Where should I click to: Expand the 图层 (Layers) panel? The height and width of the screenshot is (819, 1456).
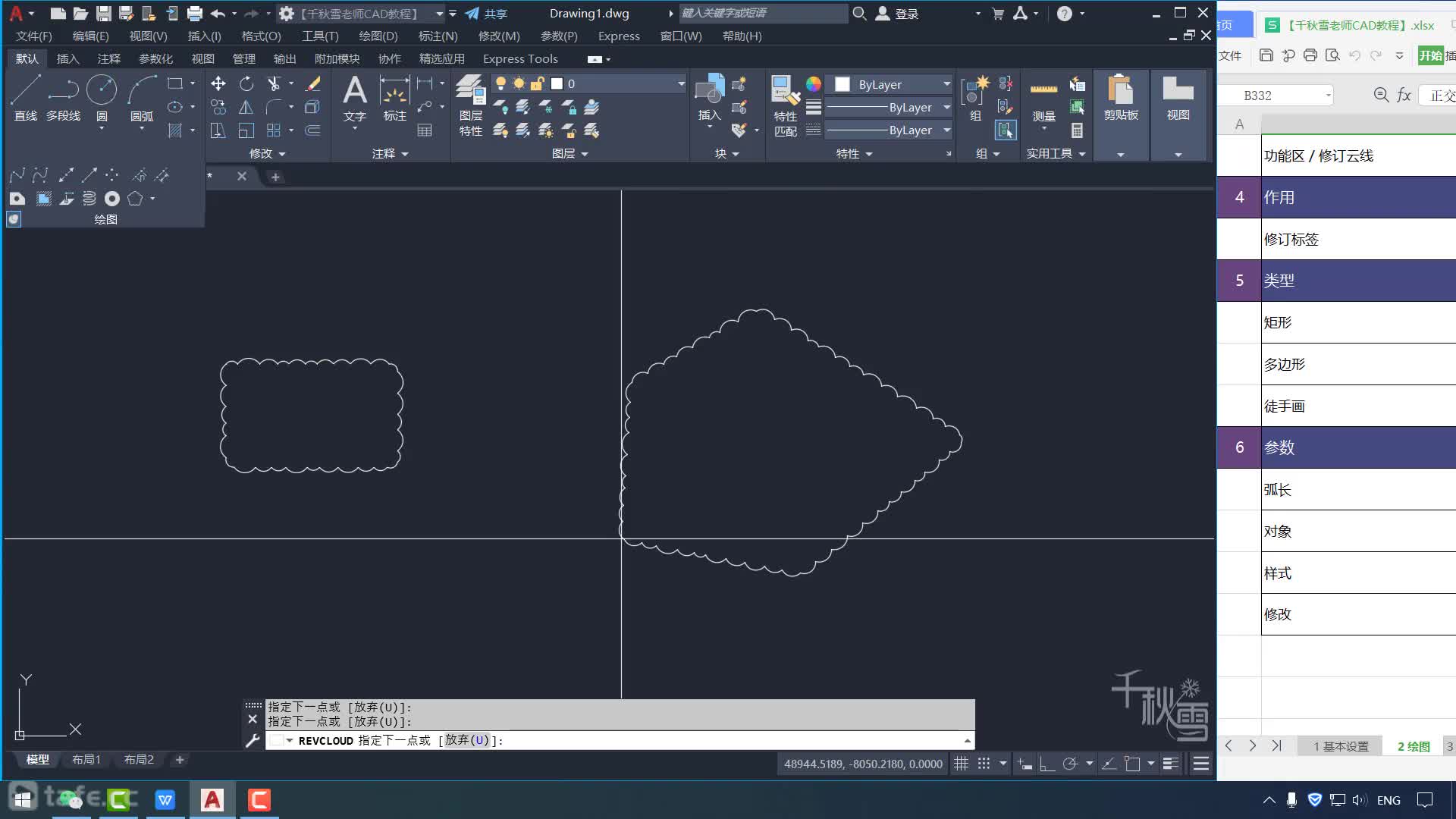click(570, 153)
